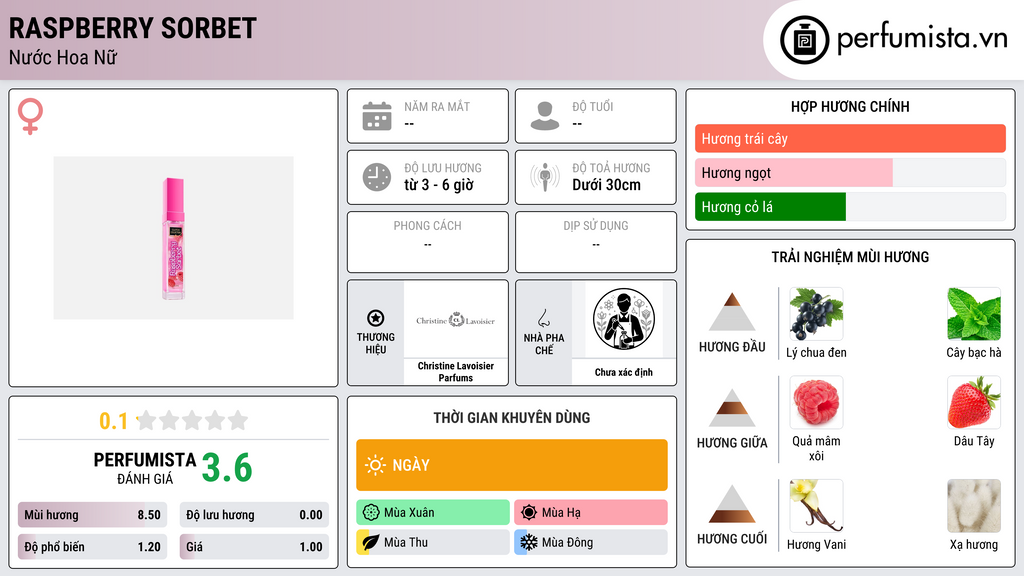
Task: Click the PERFUMISTA ĐÁNH GIÁ label
Action: click(x=145, y=468)
